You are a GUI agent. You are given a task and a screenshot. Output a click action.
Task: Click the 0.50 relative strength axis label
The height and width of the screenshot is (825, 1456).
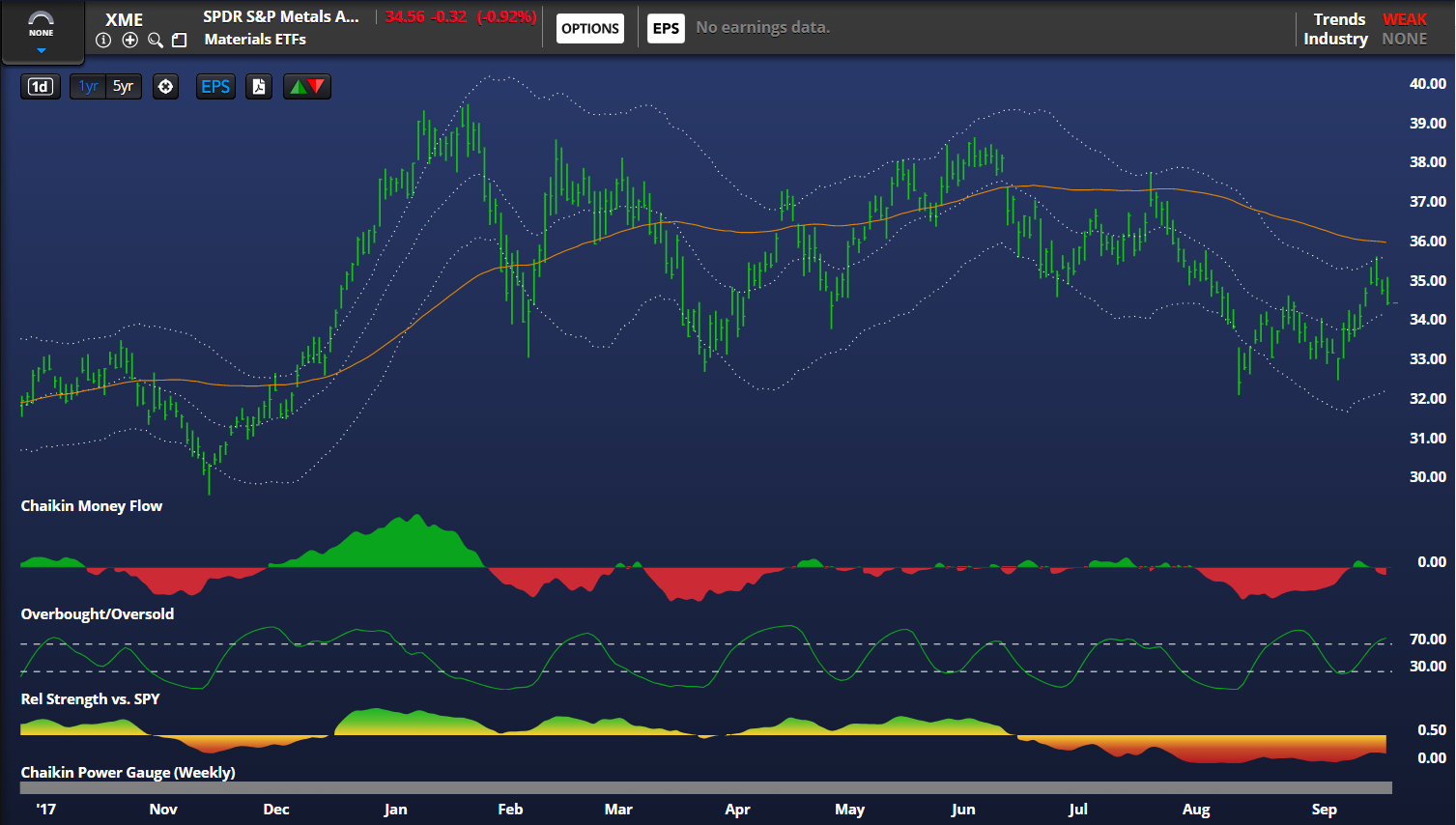pos(1432,730)
